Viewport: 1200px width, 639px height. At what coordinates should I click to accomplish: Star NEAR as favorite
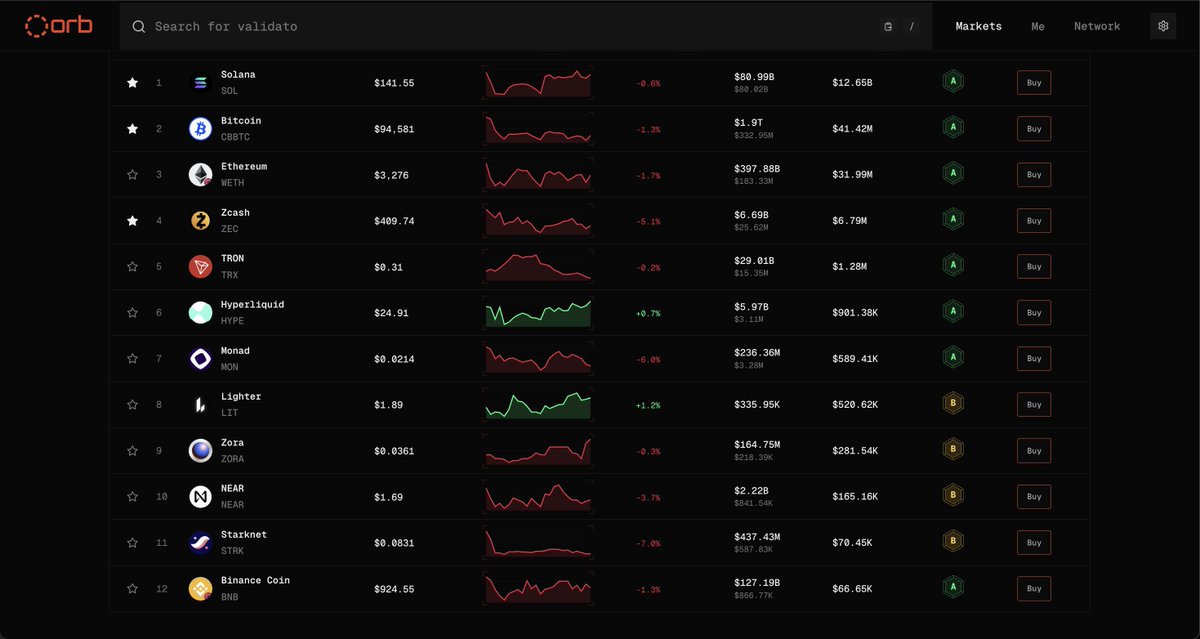132,497
